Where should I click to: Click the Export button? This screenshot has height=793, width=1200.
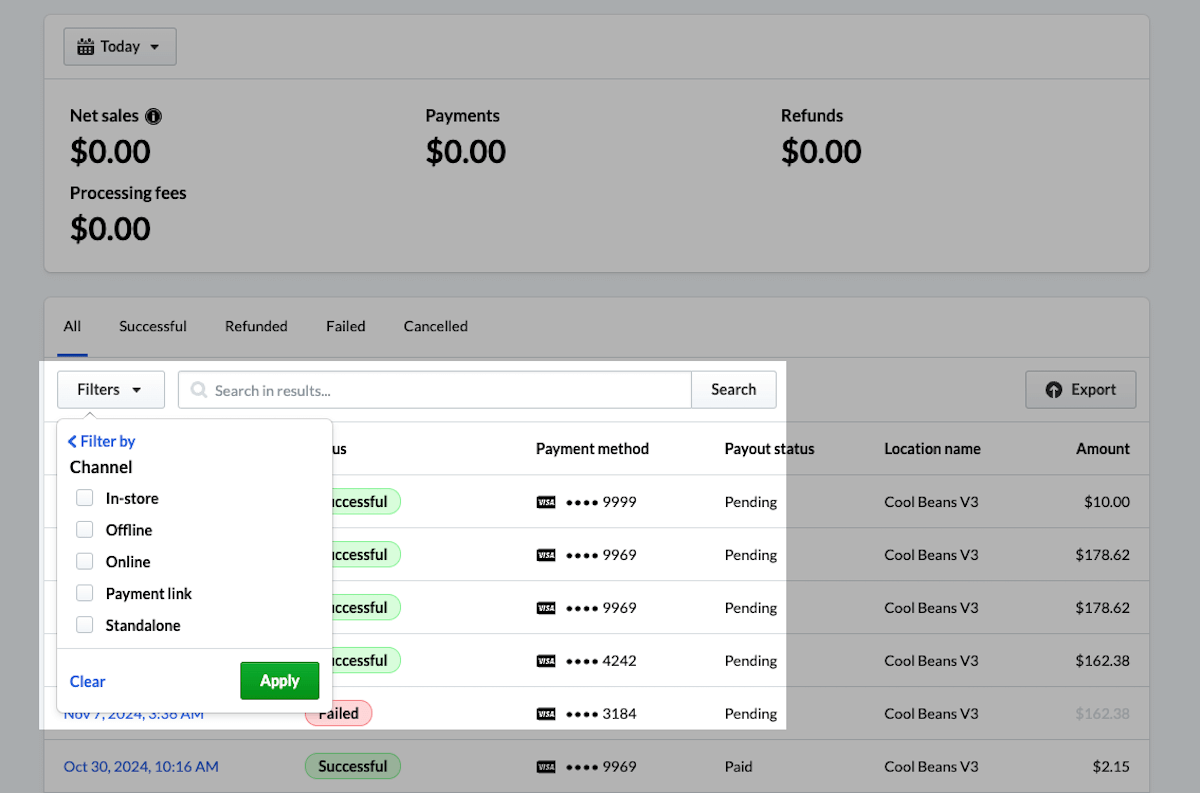[1081, 390]
